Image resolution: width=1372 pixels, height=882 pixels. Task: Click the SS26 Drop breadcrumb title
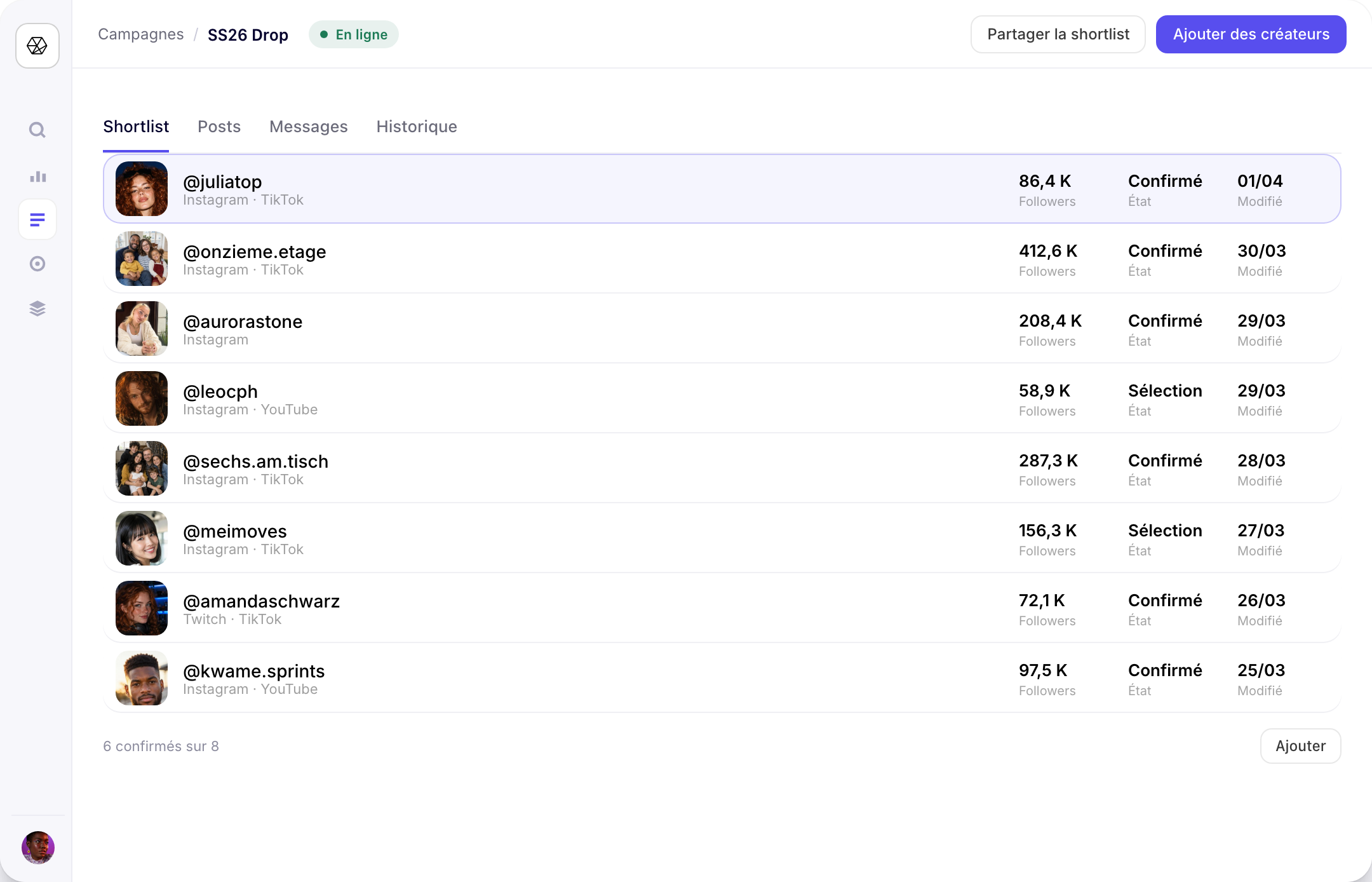click(248, 35)
